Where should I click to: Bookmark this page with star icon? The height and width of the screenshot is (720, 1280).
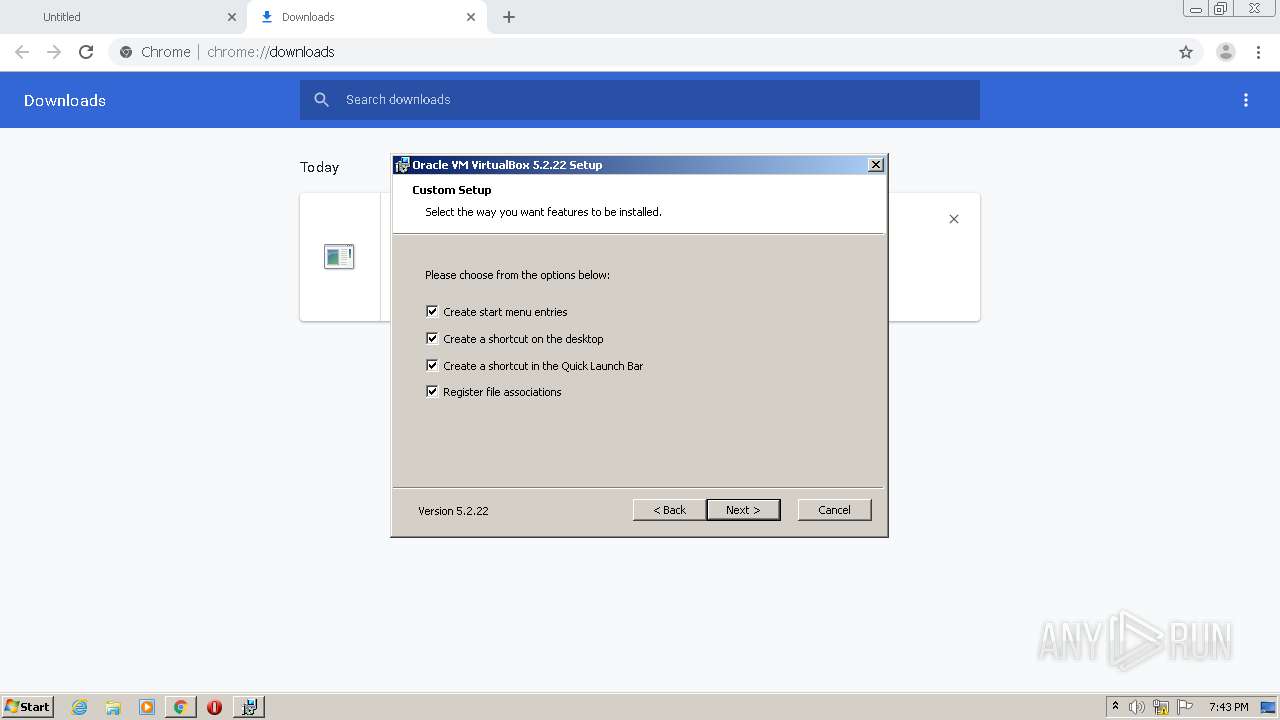(x=1186, y=52)
